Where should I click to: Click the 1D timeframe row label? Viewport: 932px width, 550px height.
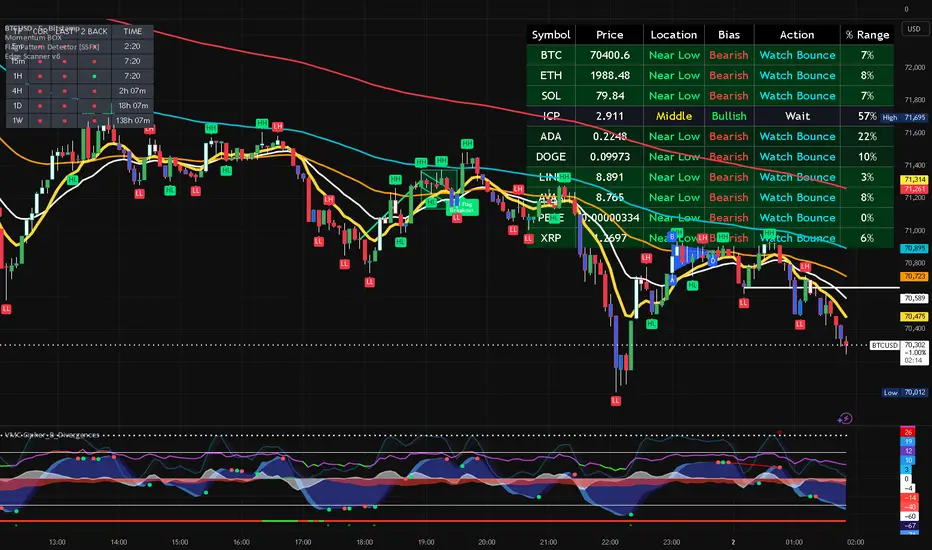17,106
